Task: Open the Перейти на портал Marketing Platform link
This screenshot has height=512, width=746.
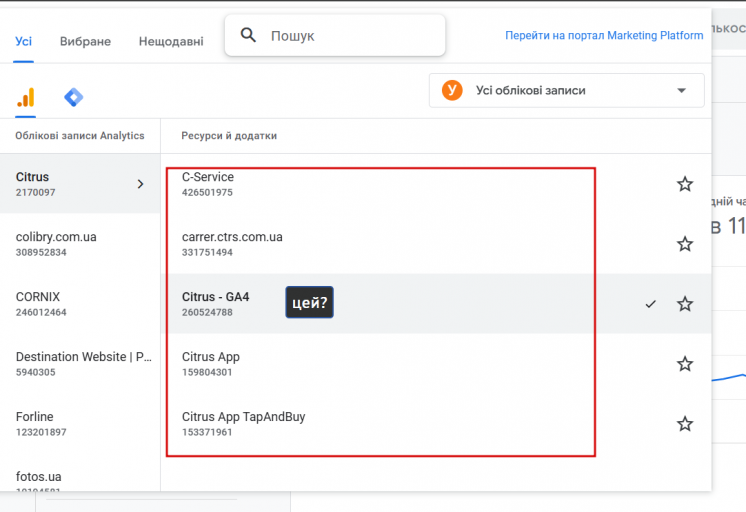Action: pos(604,35)
